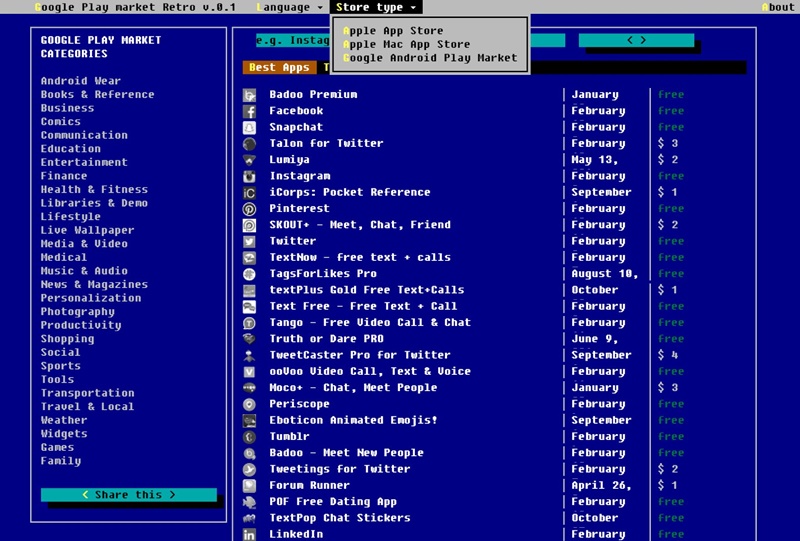Click the Badoo Premium app icon

pyautogui.click(x=250, y=95)
